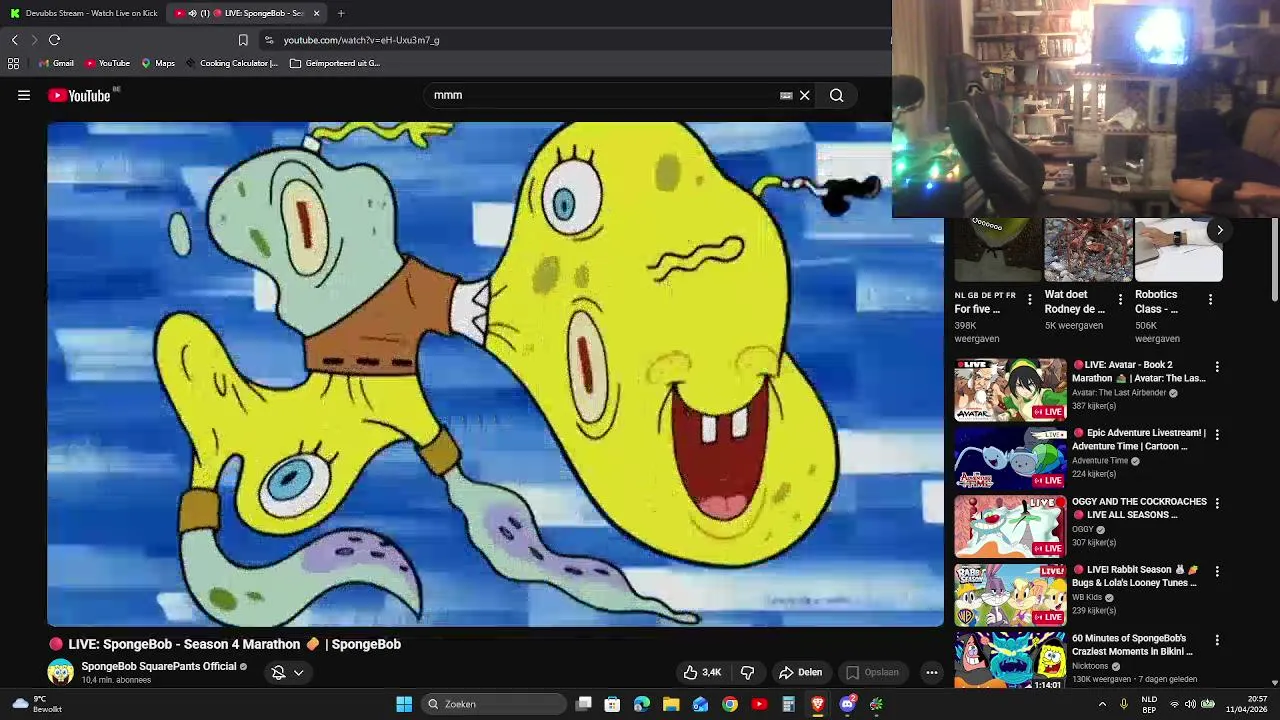The height and width of the screenshot is (720, 1280).
Task: Open options for Avatar Book 2 Marathon
Action: tap(1217, 367)
